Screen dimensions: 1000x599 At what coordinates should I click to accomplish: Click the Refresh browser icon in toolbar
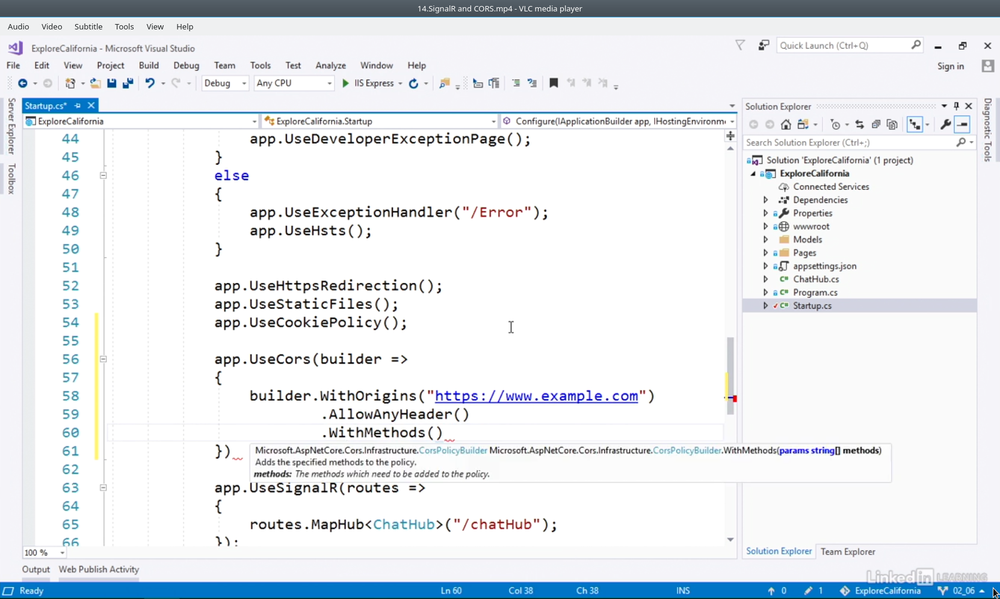point(413,83)
